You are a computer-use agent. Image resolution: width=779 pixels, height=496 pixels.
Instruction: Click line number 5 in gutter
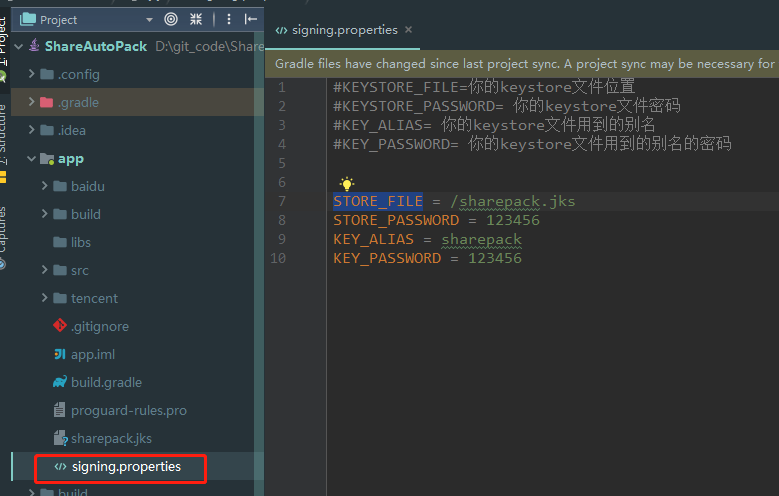tap(282, 163)
